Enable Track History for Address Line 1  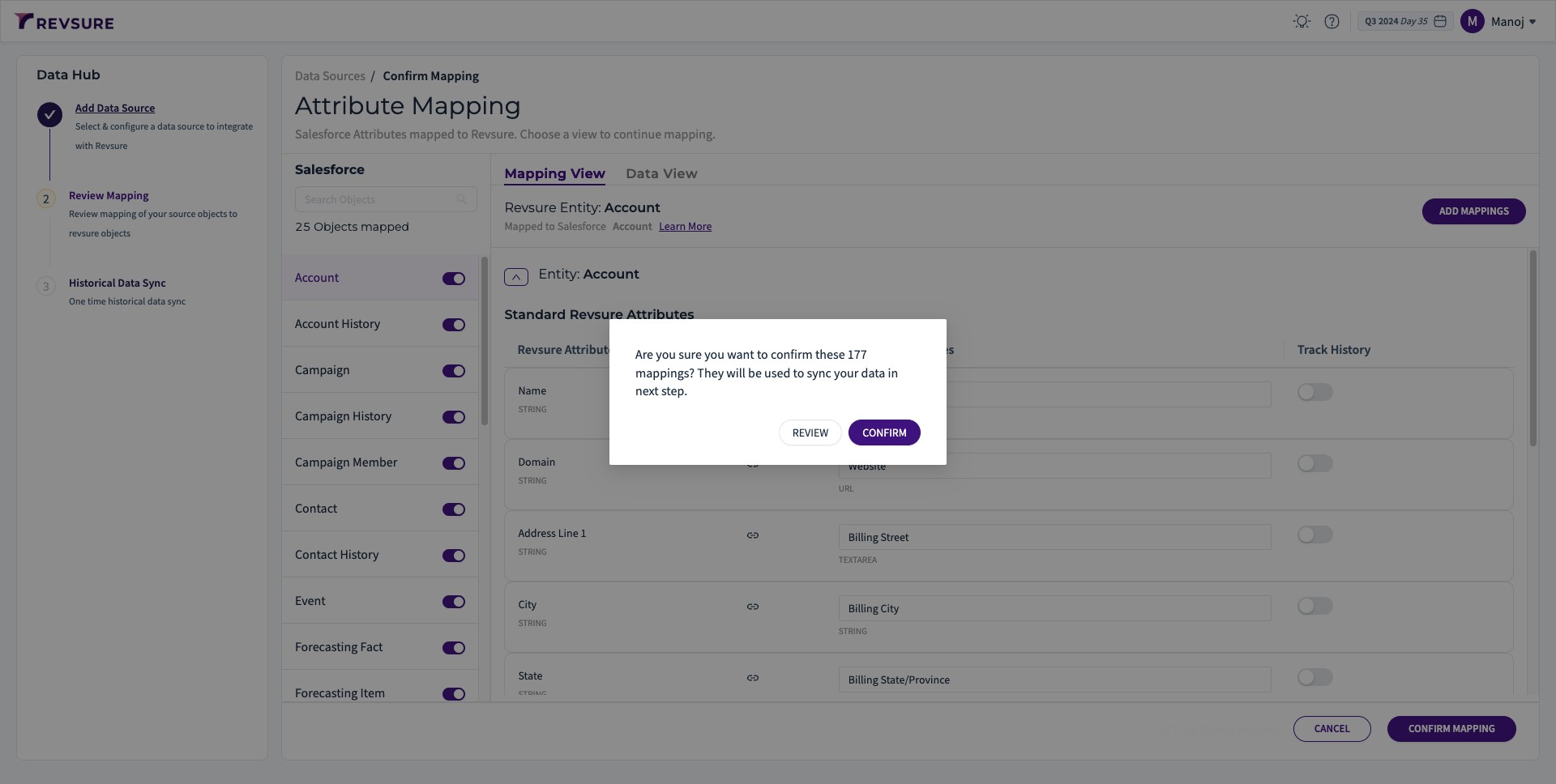point(1314,535)
